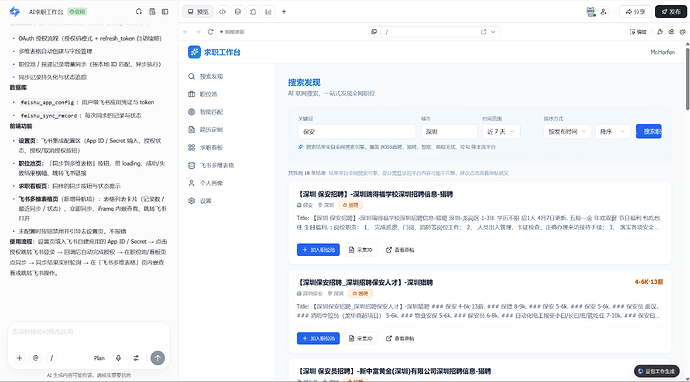Click the 猎聘 source tag on first card
The width and height of the screenshot is (690, 382).
point(351,205)
